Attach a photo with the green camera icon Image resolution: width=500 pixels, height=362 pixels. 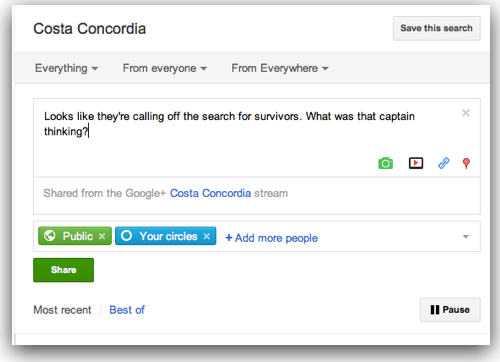385,163
